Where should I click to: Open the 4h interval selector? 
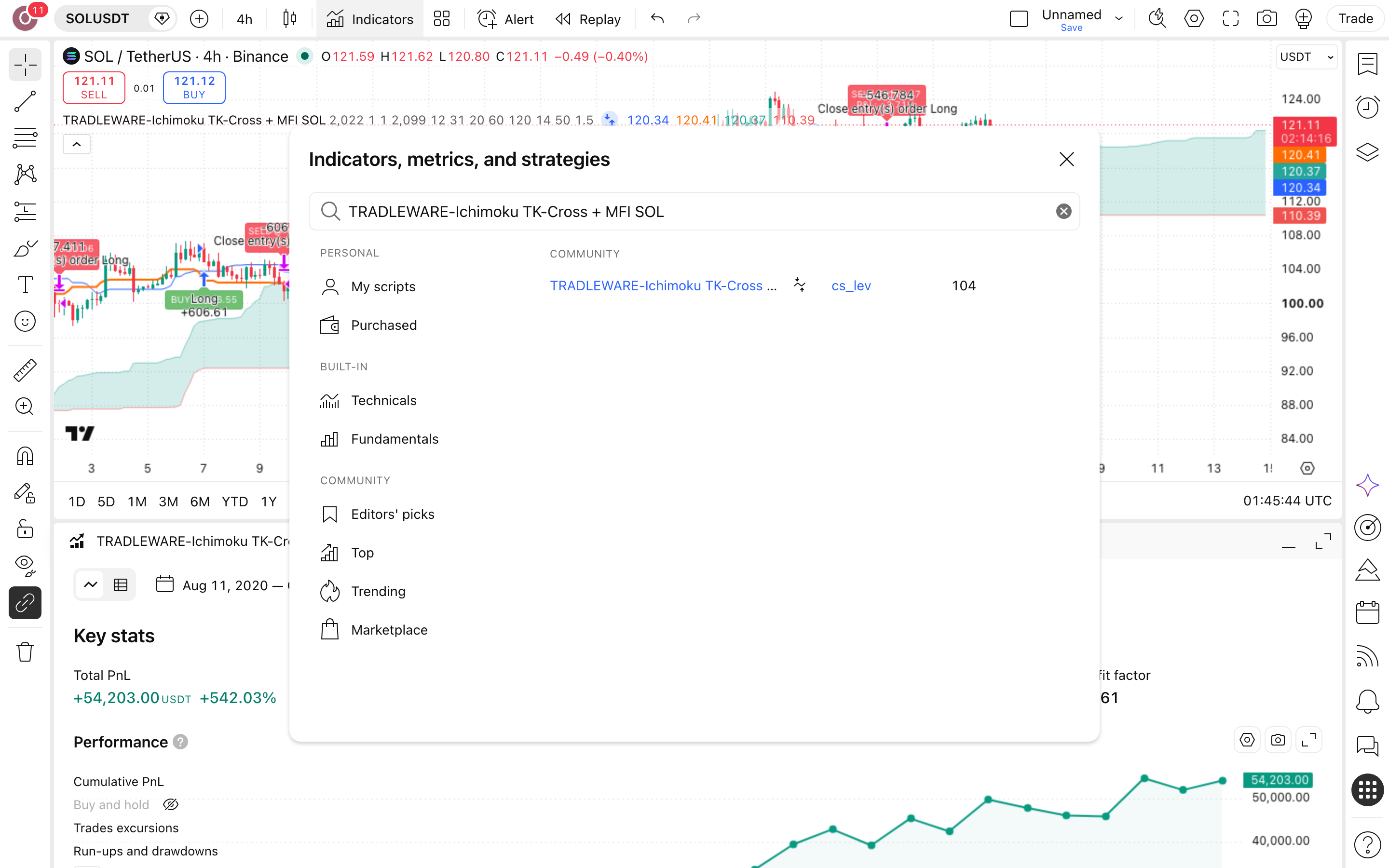point(245,19)
